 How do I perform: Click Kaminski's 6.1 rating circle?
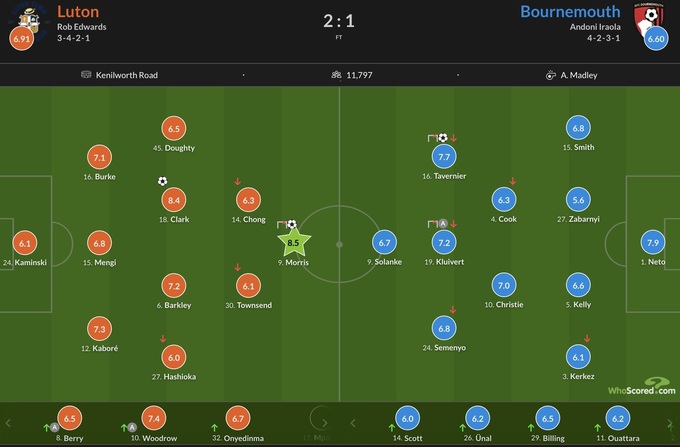[x=26, y=242]
